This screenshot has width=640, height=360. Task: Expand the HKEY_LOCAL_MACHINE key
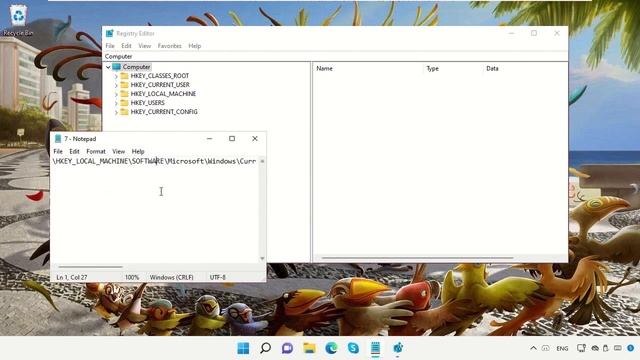pos(116,94)
